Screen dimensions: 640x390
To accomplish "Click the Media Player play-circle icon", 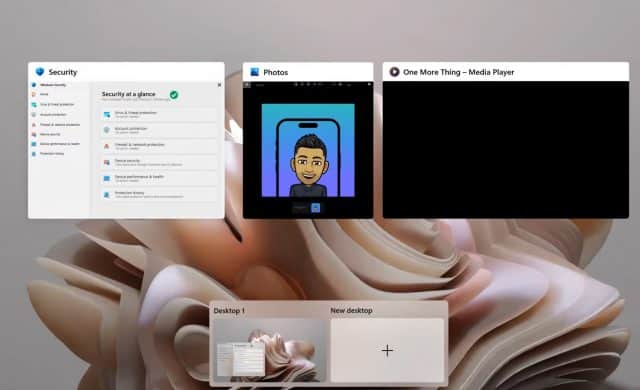I will [x=394, y=72].
